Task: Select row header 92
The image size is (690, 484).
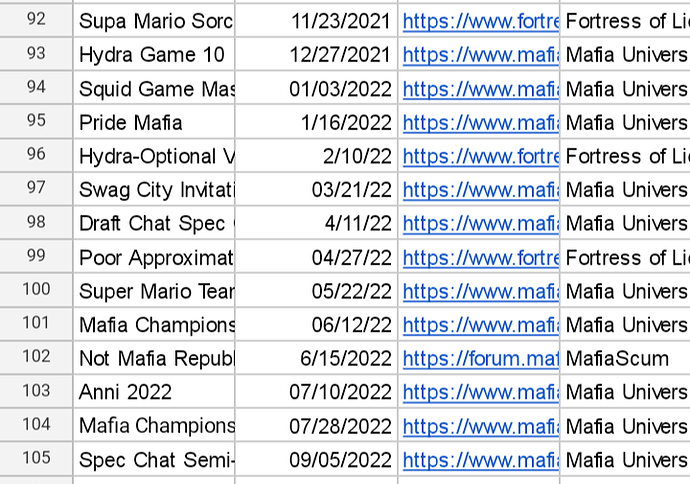Action: click(x=36, y=19)
